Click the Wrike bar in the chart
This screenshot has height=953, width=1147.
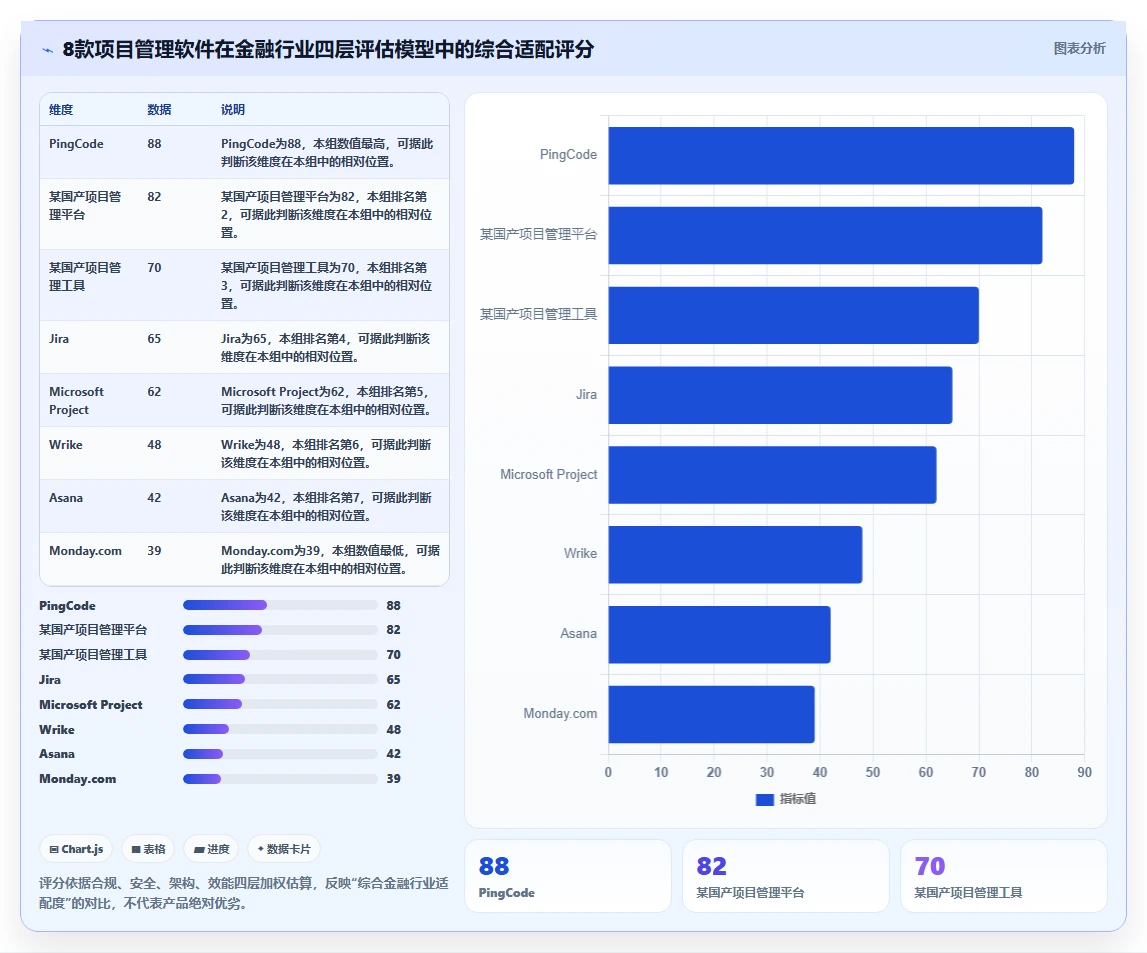tap(735, 554)
